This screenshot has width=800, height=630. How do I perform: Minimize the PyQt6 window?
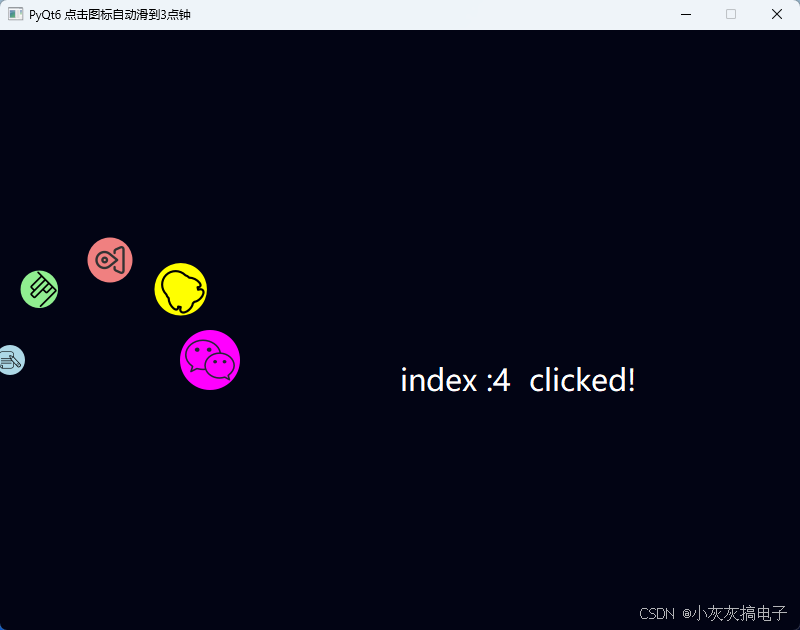click(686, 14)
